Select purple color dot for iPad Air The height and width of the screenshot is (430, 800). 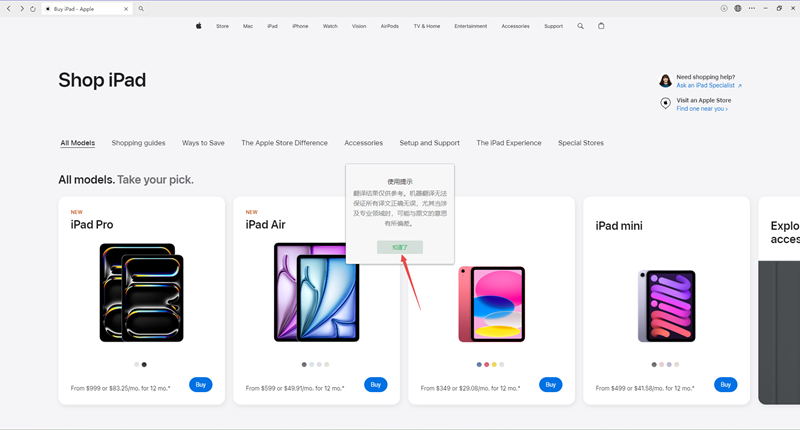[319, 365]
